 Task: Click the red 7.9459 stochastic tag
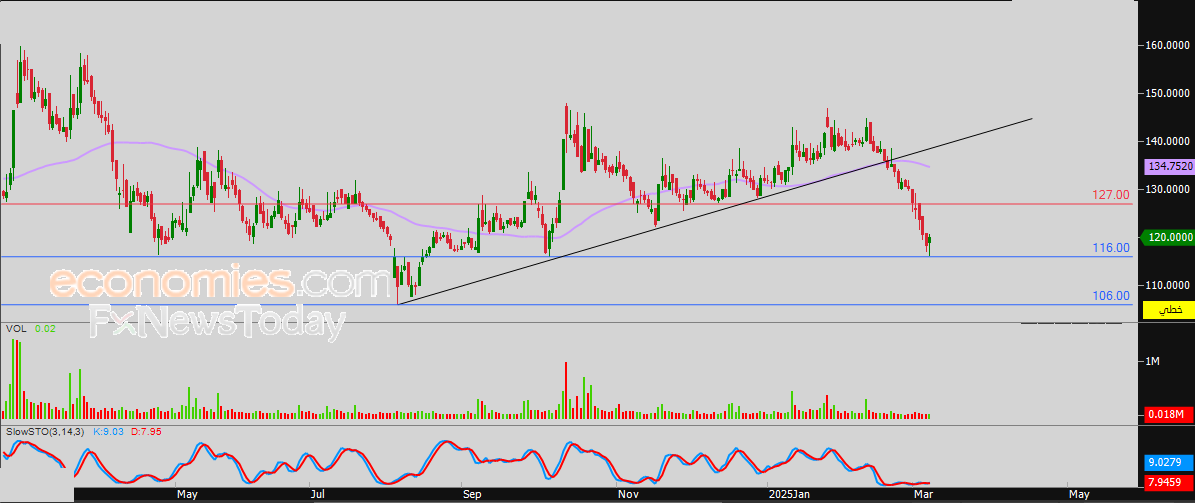pos(1168,482)
